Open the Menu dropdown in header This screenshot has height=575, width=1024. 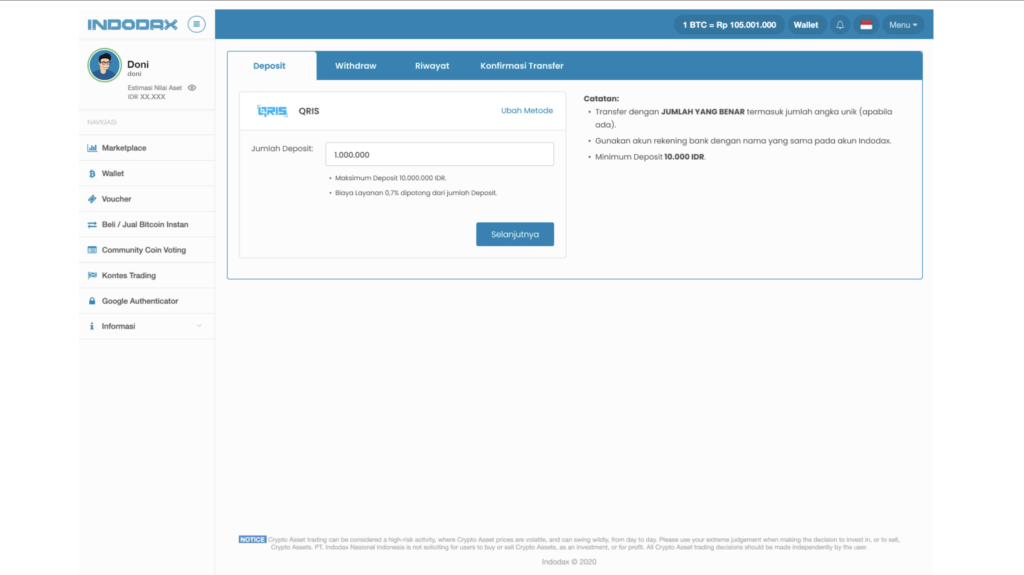(902, 25)
